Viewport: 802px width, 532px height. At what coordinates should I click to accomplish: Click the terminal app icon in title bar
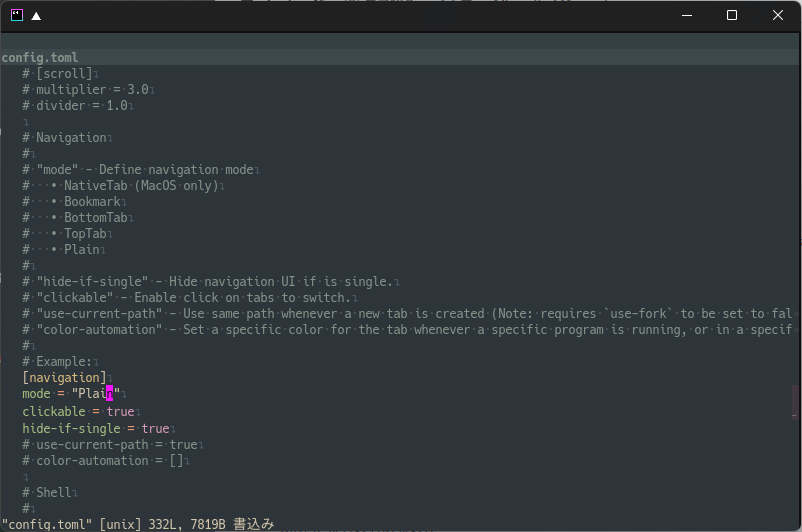point(17,15)
